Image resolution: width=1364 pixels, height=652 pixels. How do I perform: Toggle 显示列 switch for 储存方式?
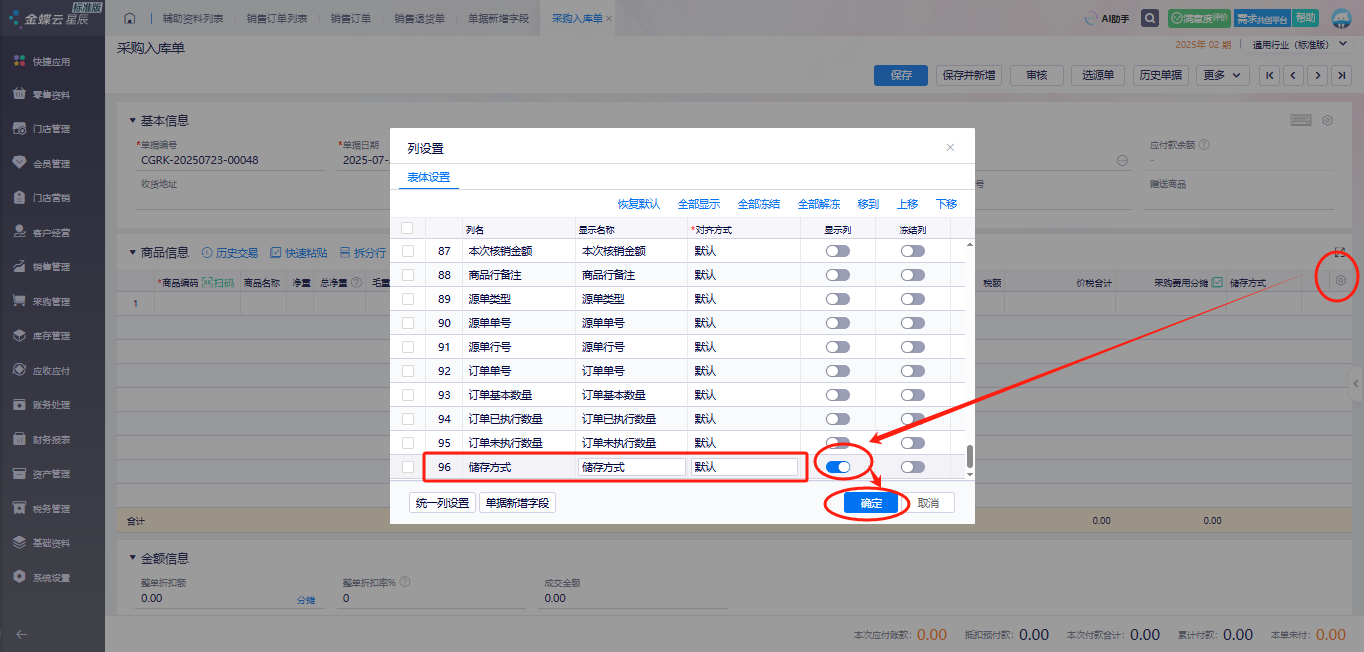pos(837,467)
